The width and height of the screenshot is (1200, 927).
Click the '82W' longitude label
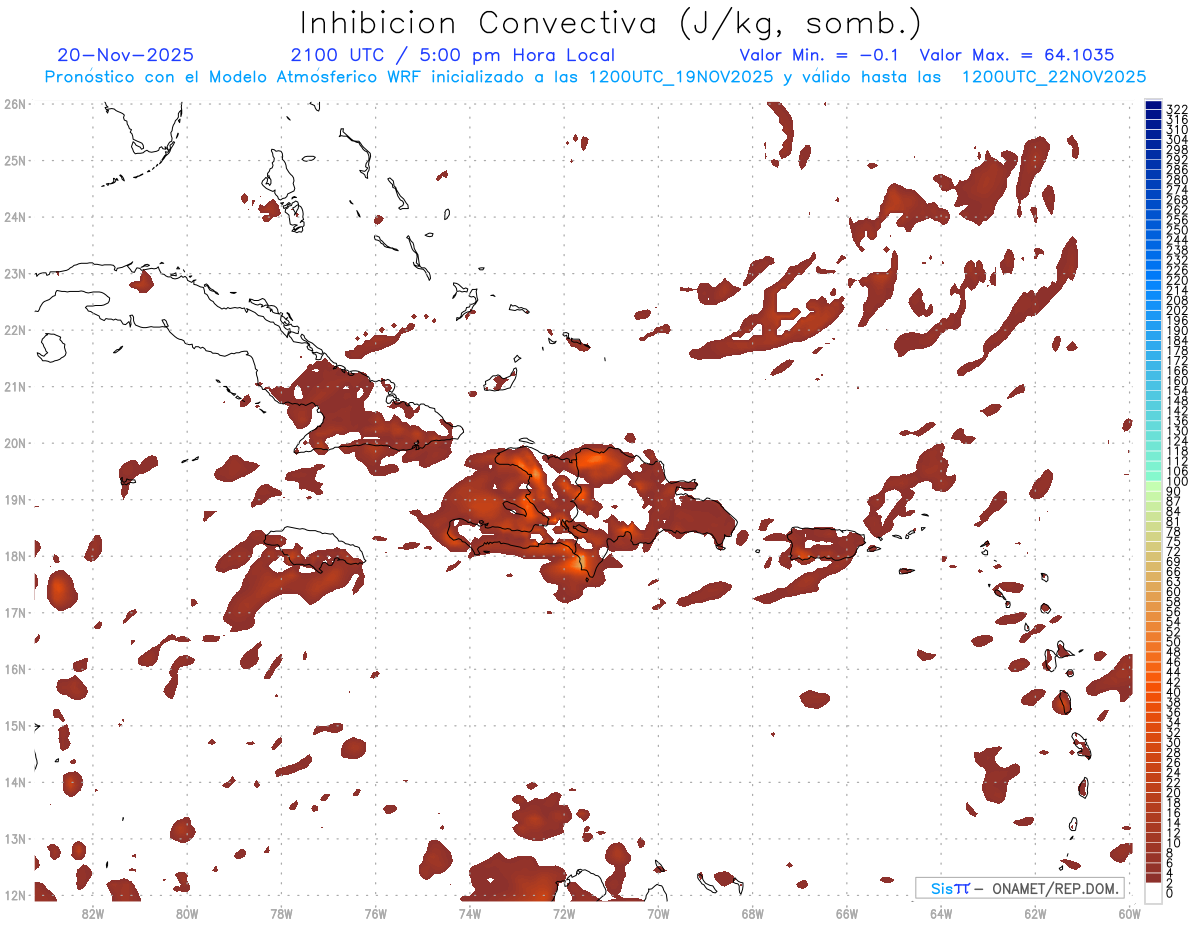tap(92, 912)
